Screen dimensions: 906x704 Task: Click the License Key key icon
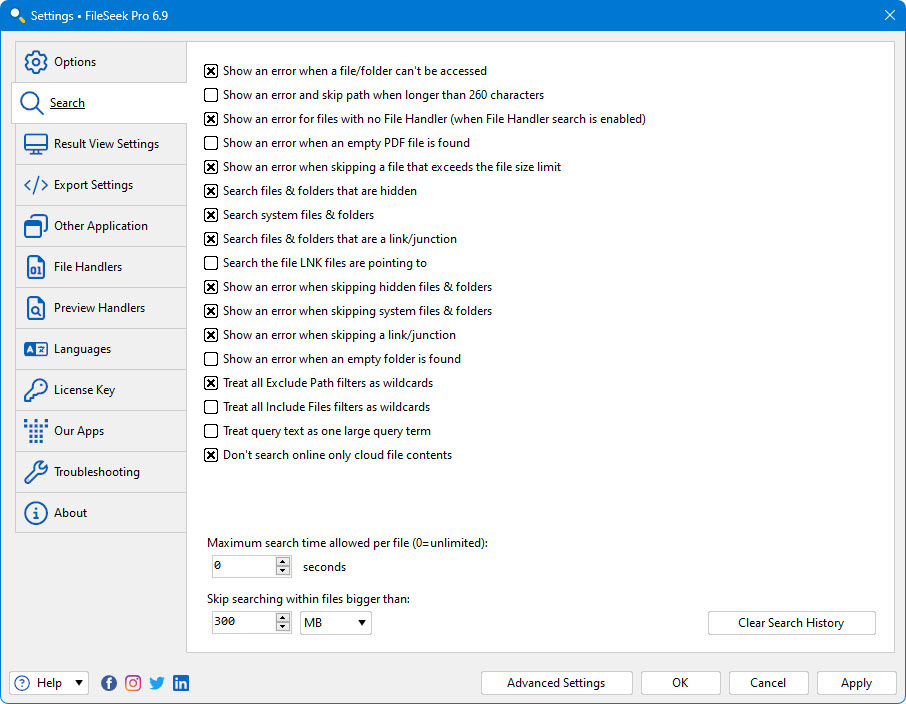tap(35, 390)
